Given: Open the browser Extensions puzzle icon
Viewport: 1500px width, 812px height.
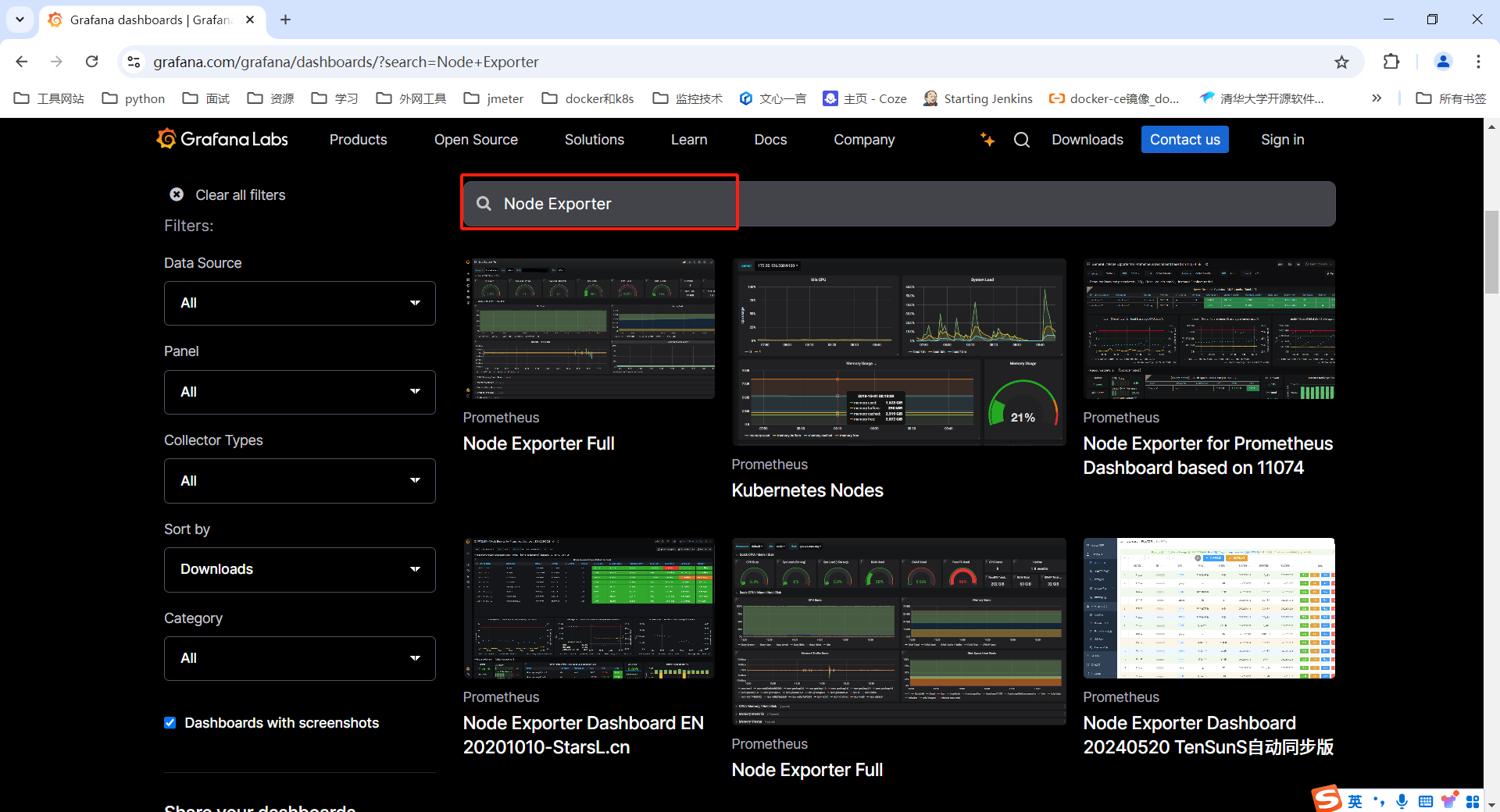Looking at the screenshot, I should click(x=1391, y=62).
